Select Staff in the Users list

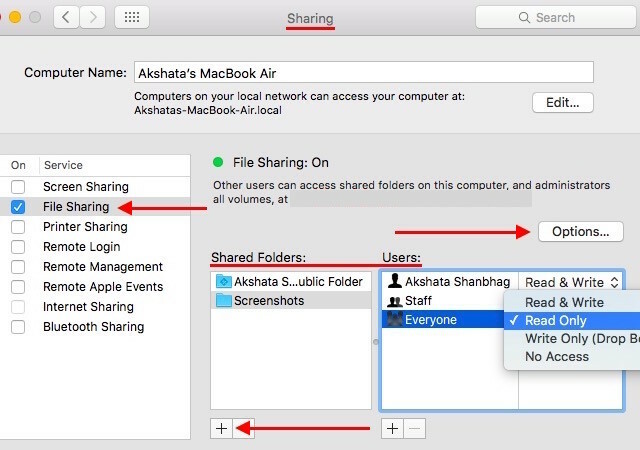pyautogui.click(x=443, y=301)
